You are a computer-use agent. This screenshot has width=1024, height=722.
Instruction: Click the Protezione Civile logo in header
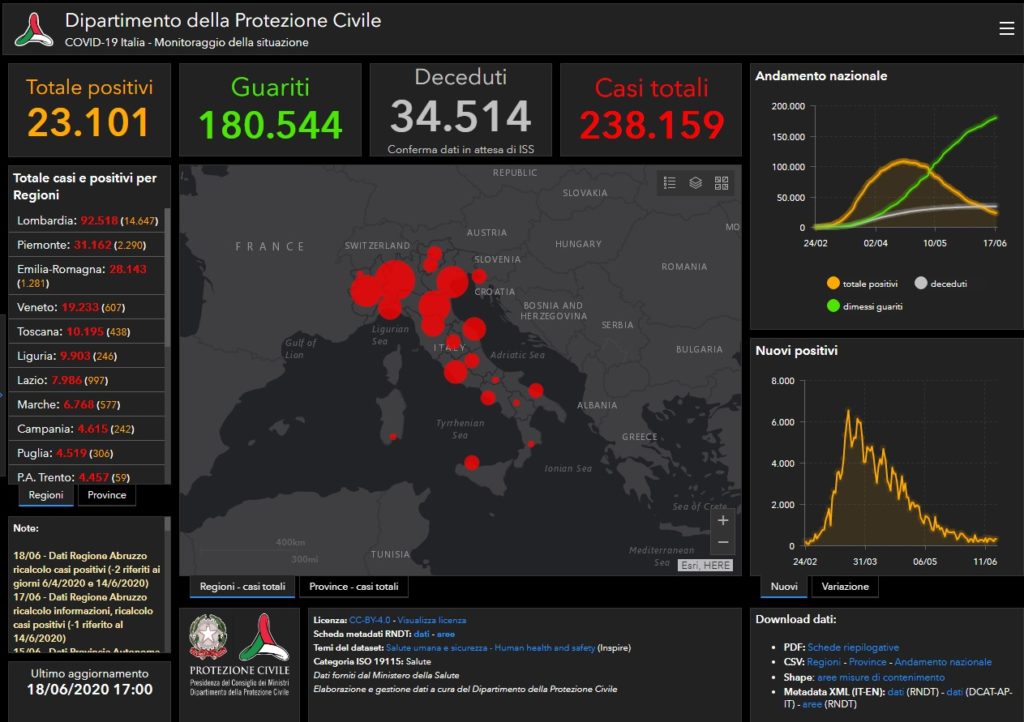click(x=34, y=29)
